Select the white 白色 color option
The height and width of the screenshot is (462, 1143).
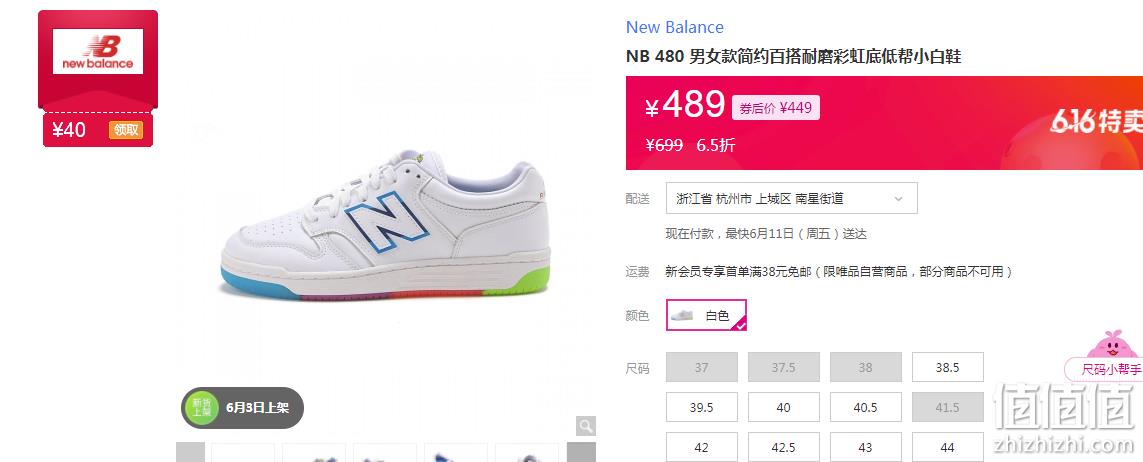(706, 315)
